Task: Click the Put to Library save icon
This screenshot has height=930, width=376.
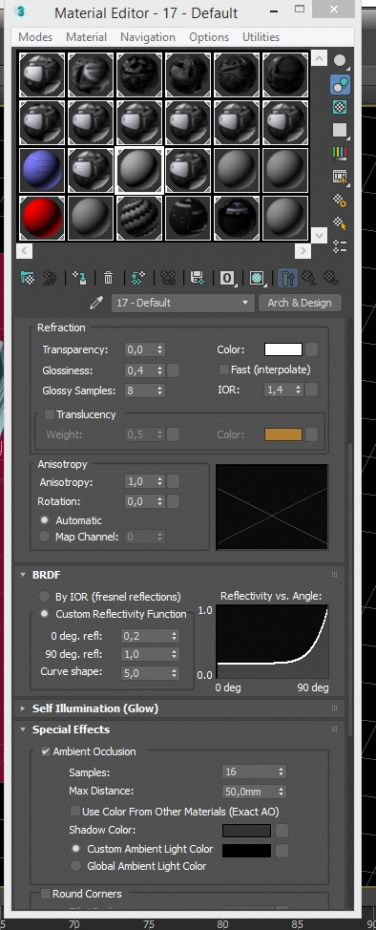Action: (197, 277)
